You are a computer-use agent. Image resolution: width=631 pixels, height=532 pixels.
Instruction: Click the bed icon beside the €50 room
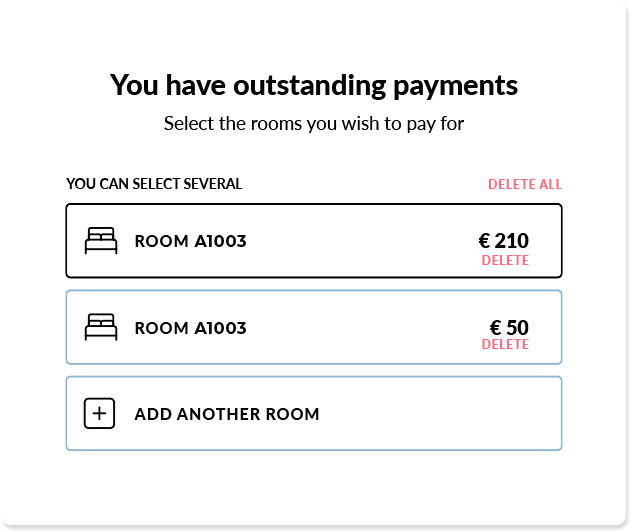(101, 327)
